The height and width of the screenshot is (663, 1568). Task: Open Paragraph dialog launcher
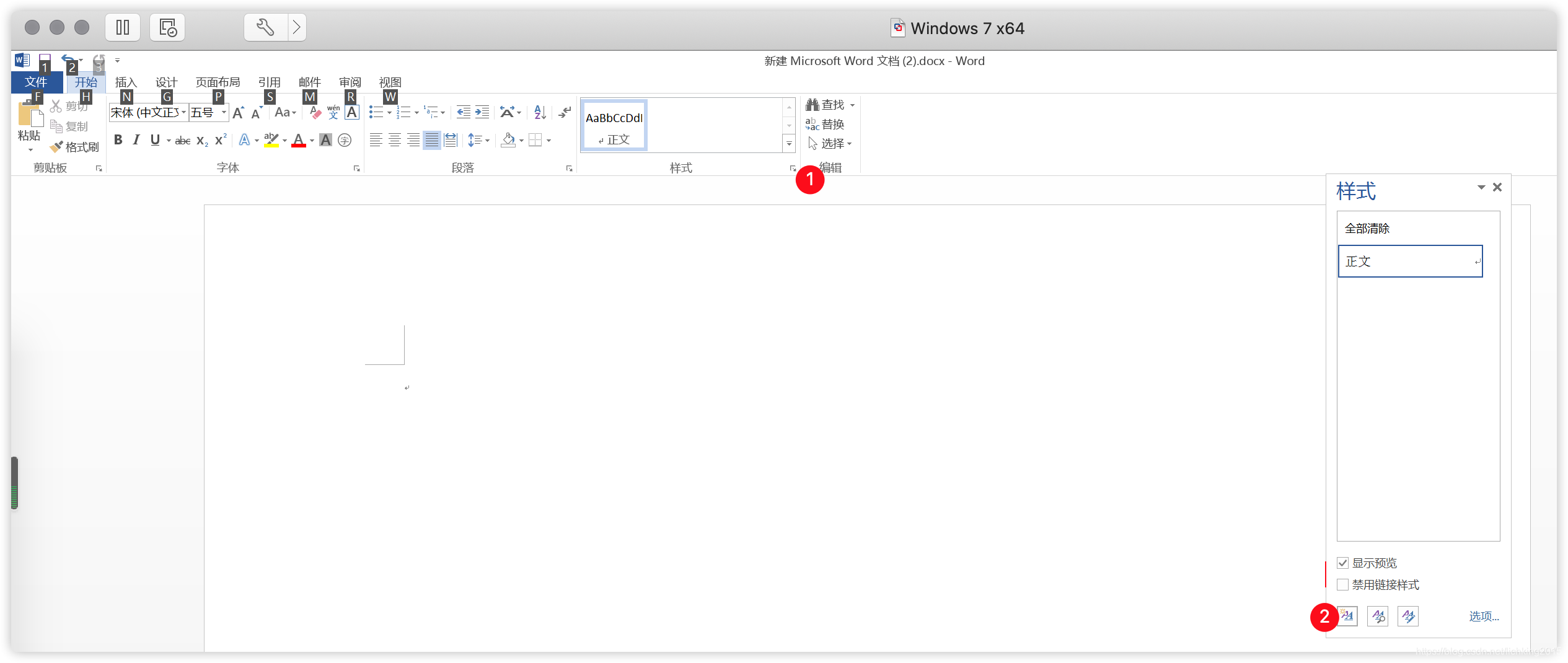click(x=569, y=168)
